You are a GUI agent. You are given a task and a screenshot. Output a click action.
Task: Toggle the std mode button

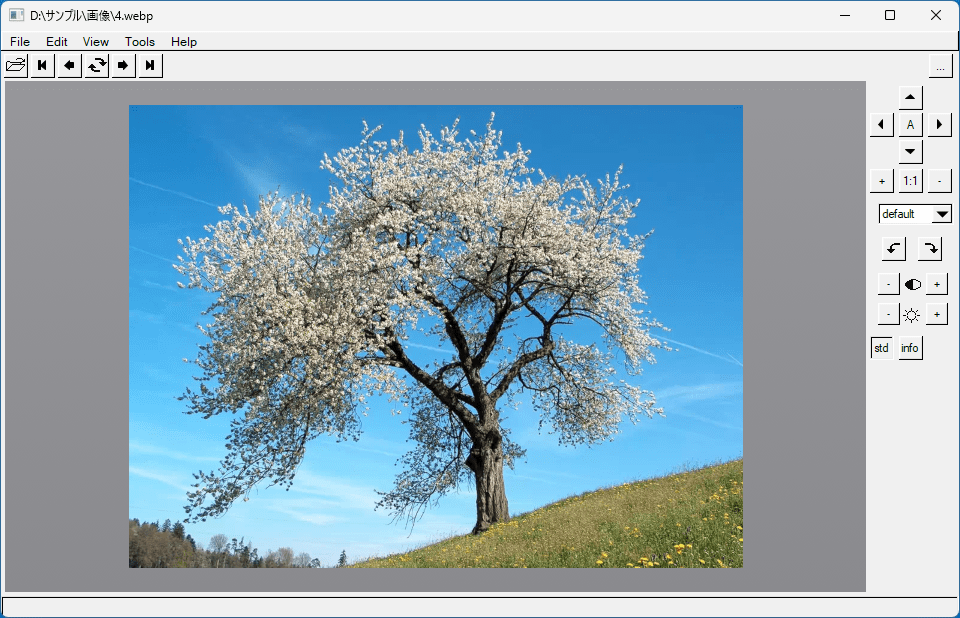point(882,348)
